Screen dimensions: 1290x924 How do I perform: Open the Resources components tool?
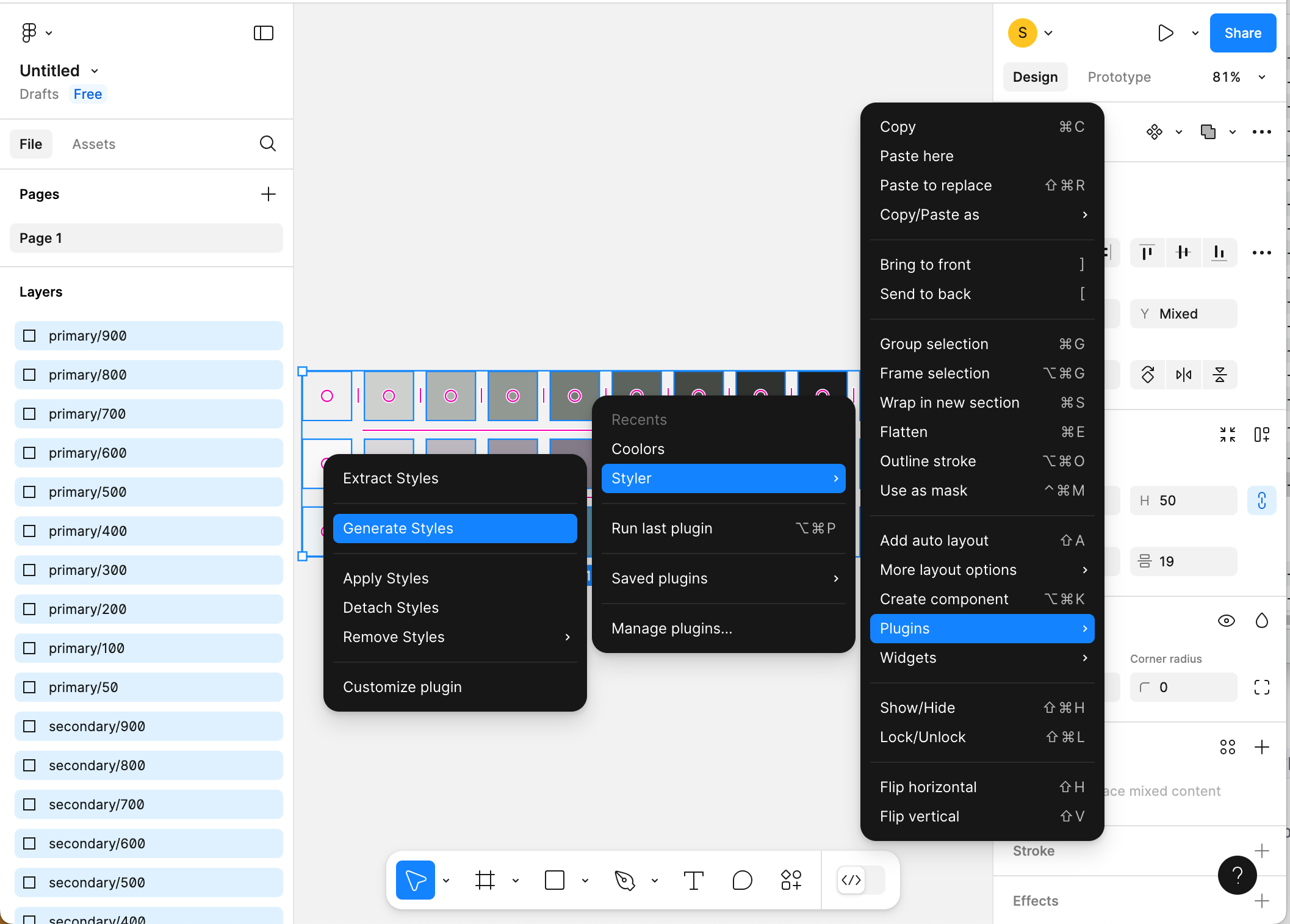pos(791,880)
